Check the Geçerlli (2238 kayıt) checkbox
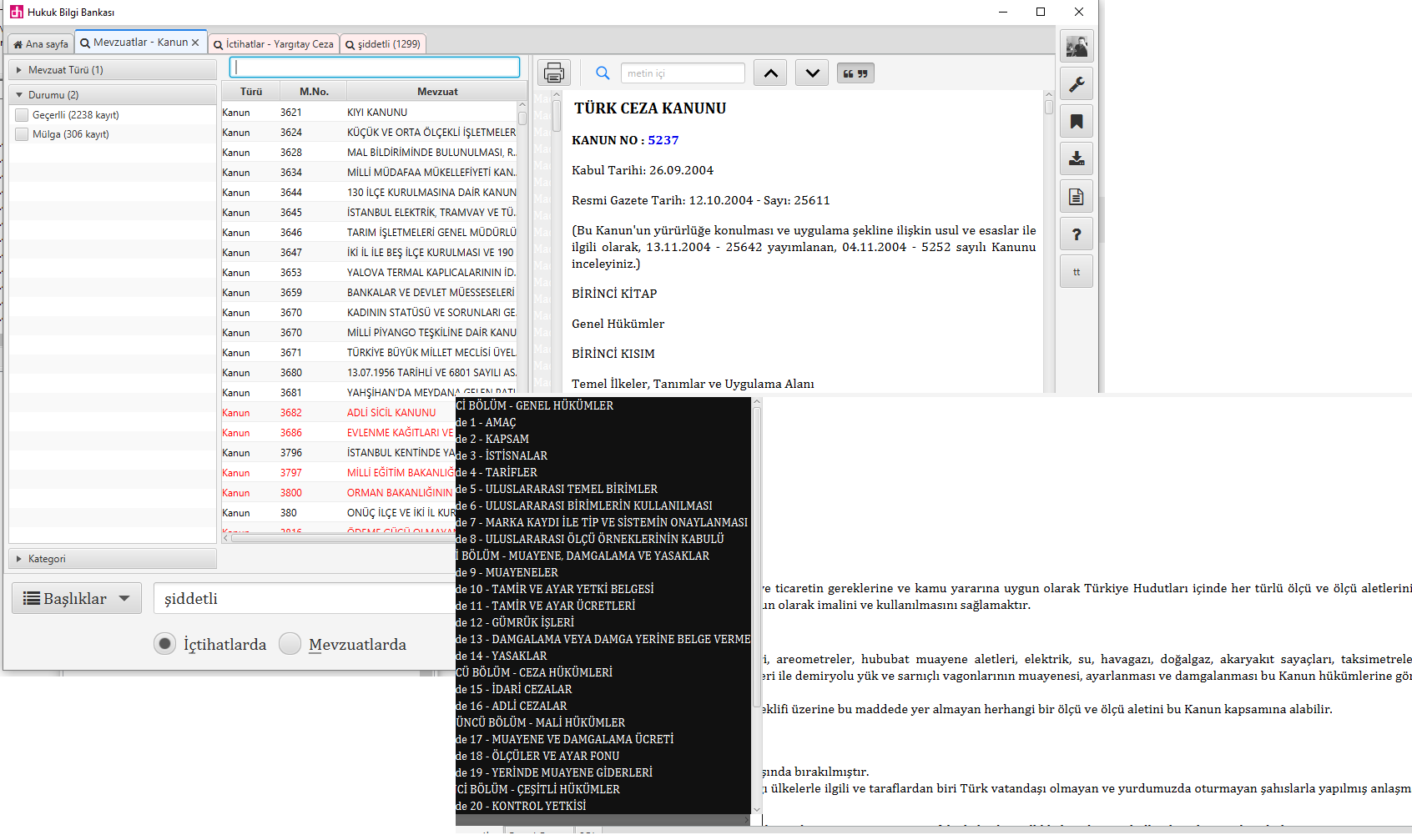 pos(23,115)
